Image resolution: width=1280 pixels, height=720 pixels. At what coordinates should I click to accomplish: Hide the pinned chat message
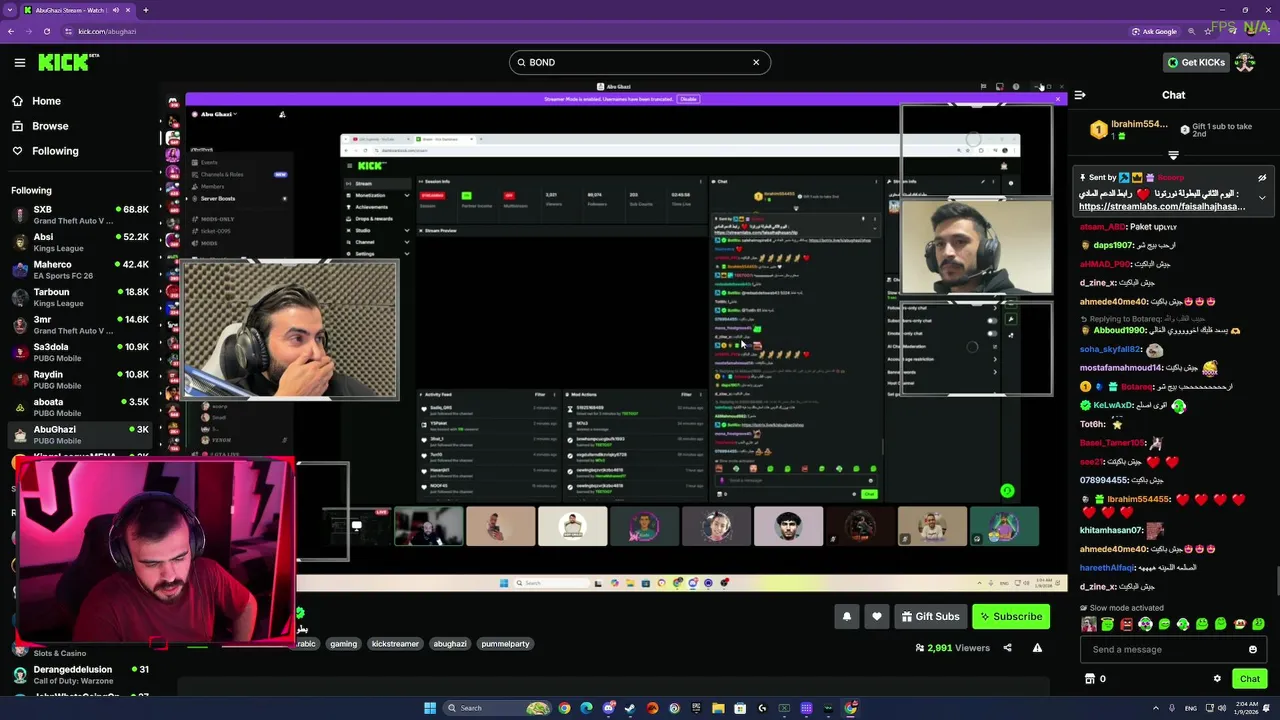click(x=1262, y=178)
